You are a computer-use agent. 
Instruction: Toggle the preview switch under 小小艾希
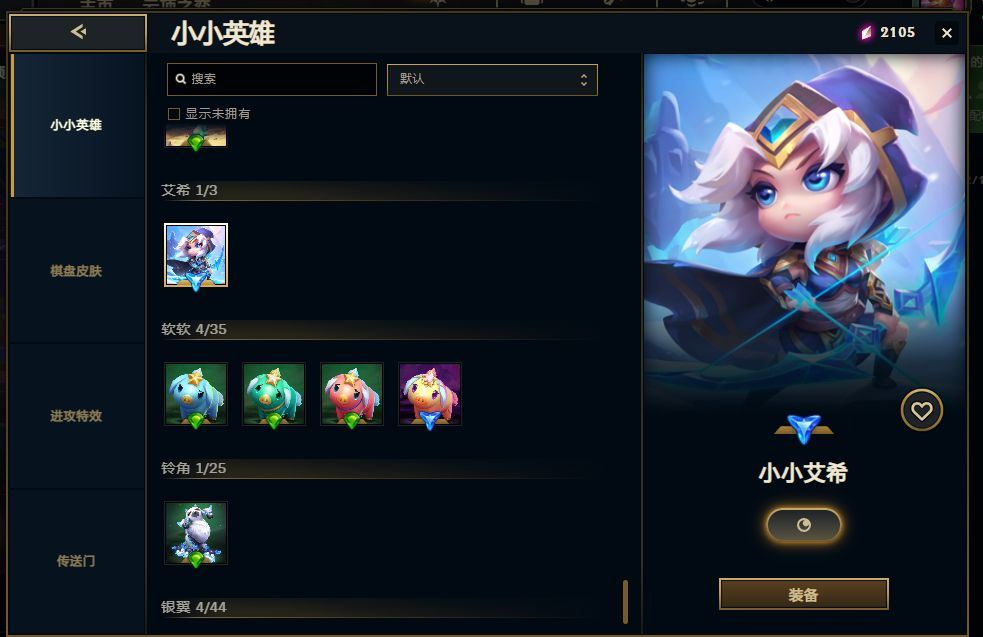804,525
